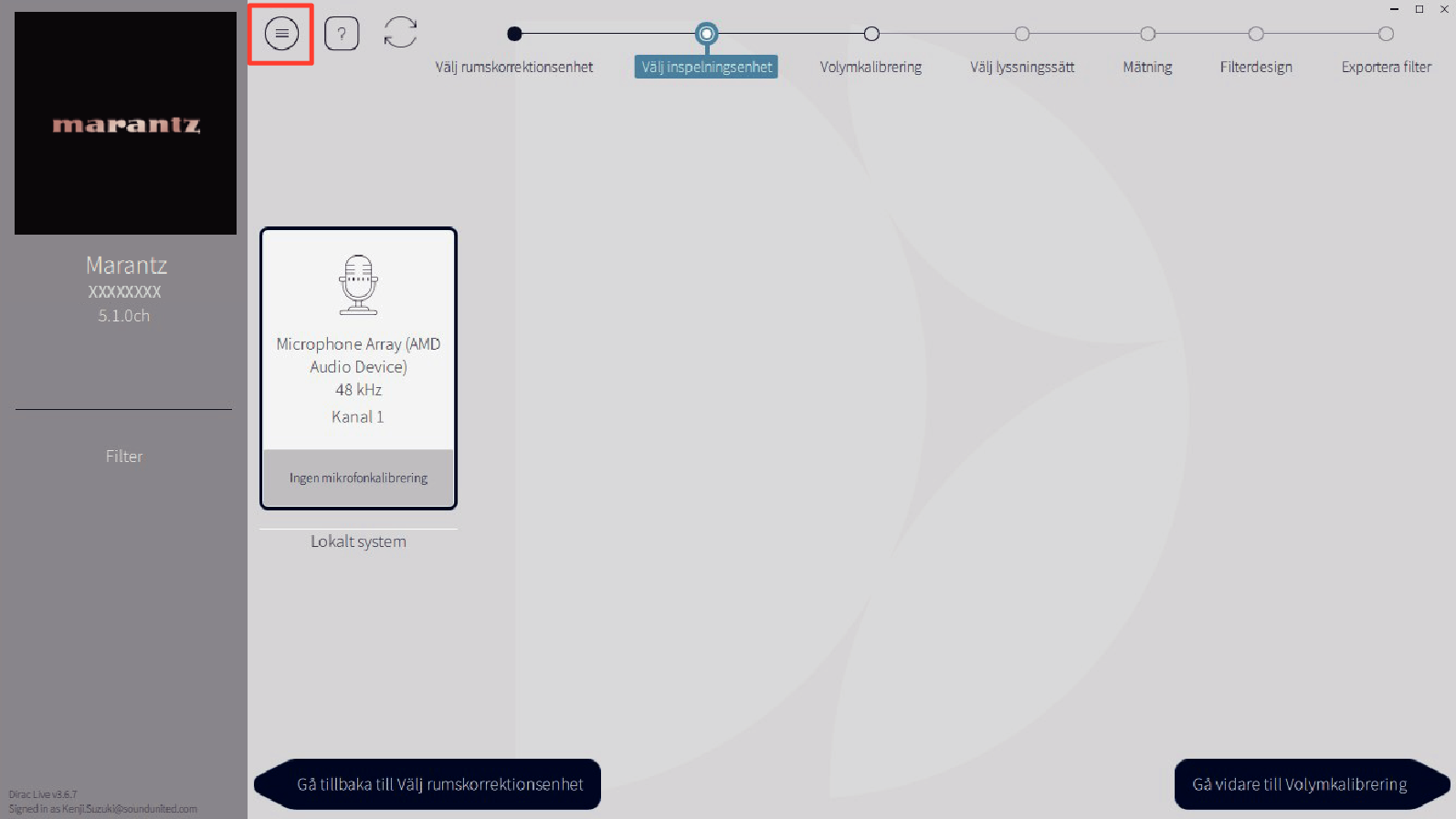
Task: Open the Exportera filter step
Action: point(1386,67)
